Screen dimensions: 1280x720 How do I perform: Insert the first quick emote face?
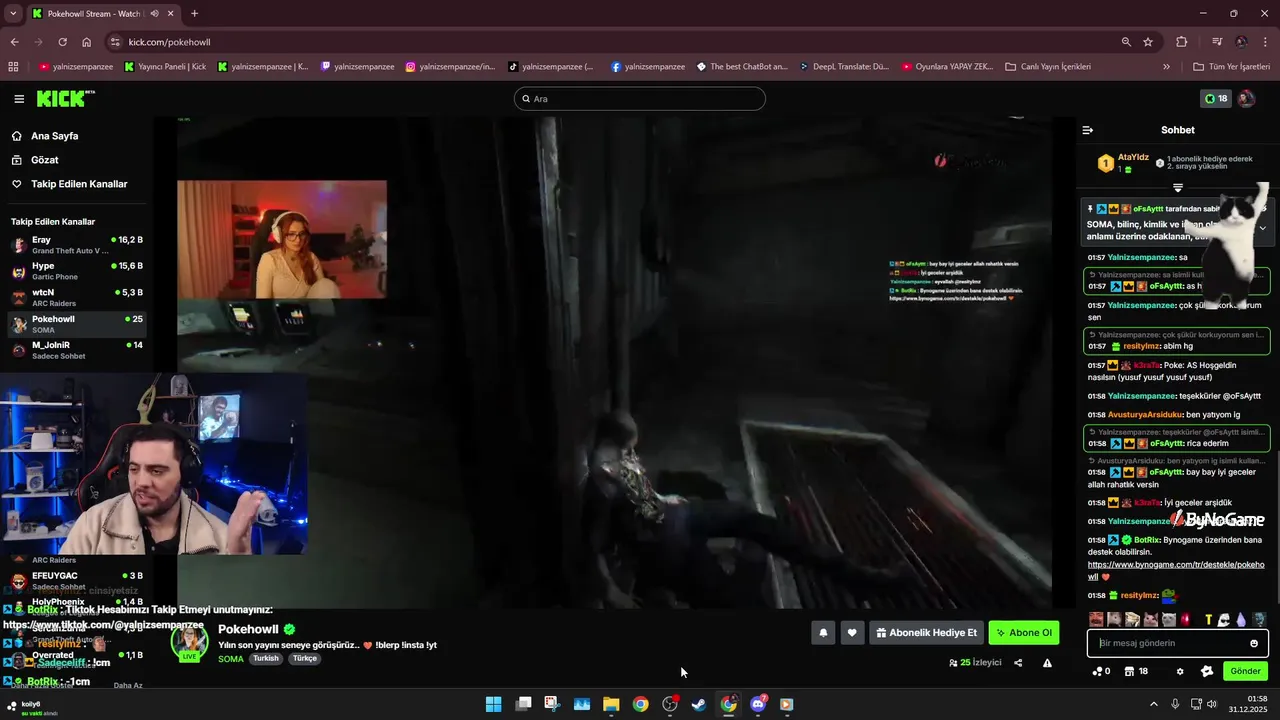[x=1097, y=620]
